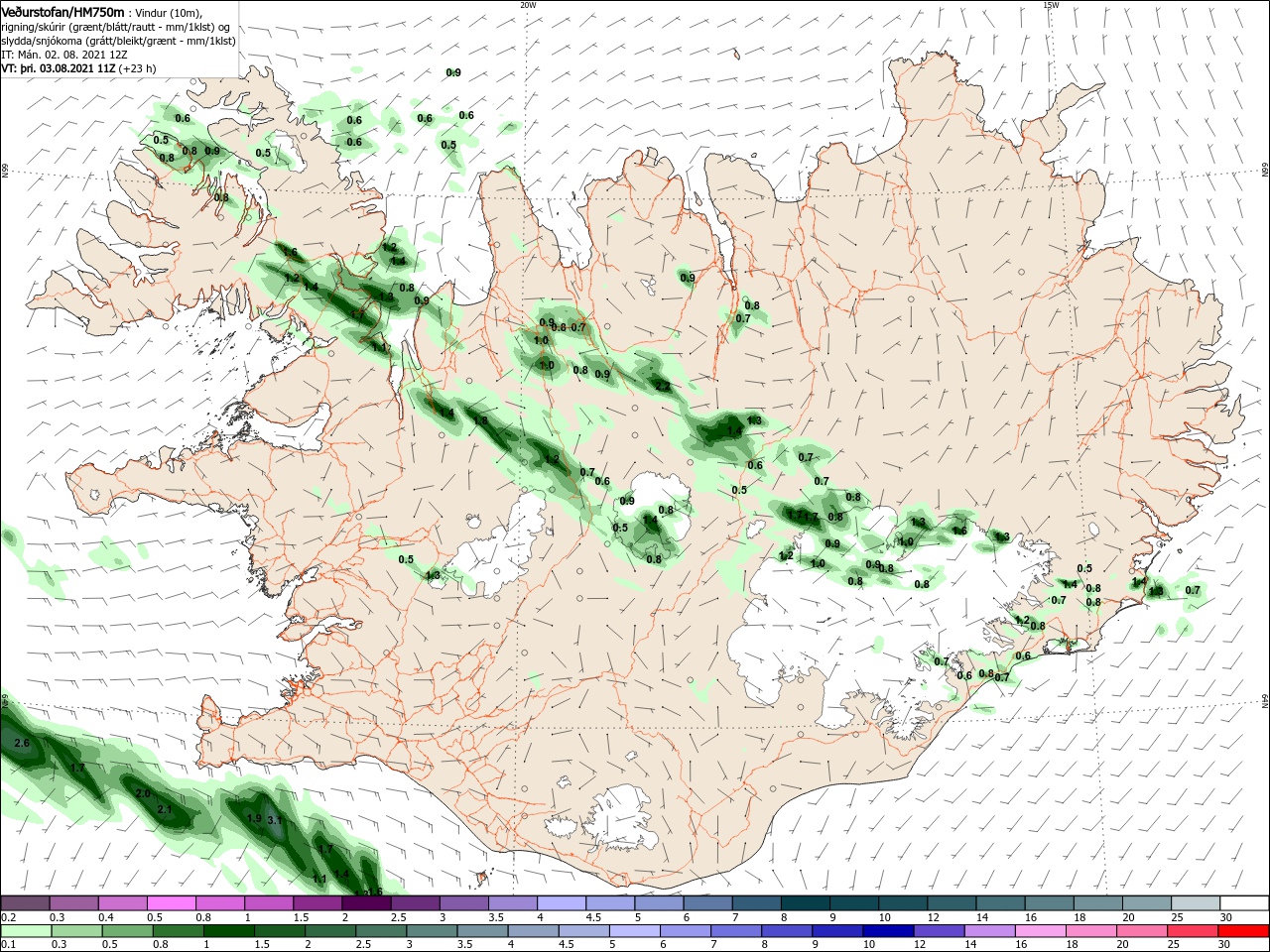
Task: Click the 4 light periwinkle swatch, upper legend row
Action: point(561,903)
